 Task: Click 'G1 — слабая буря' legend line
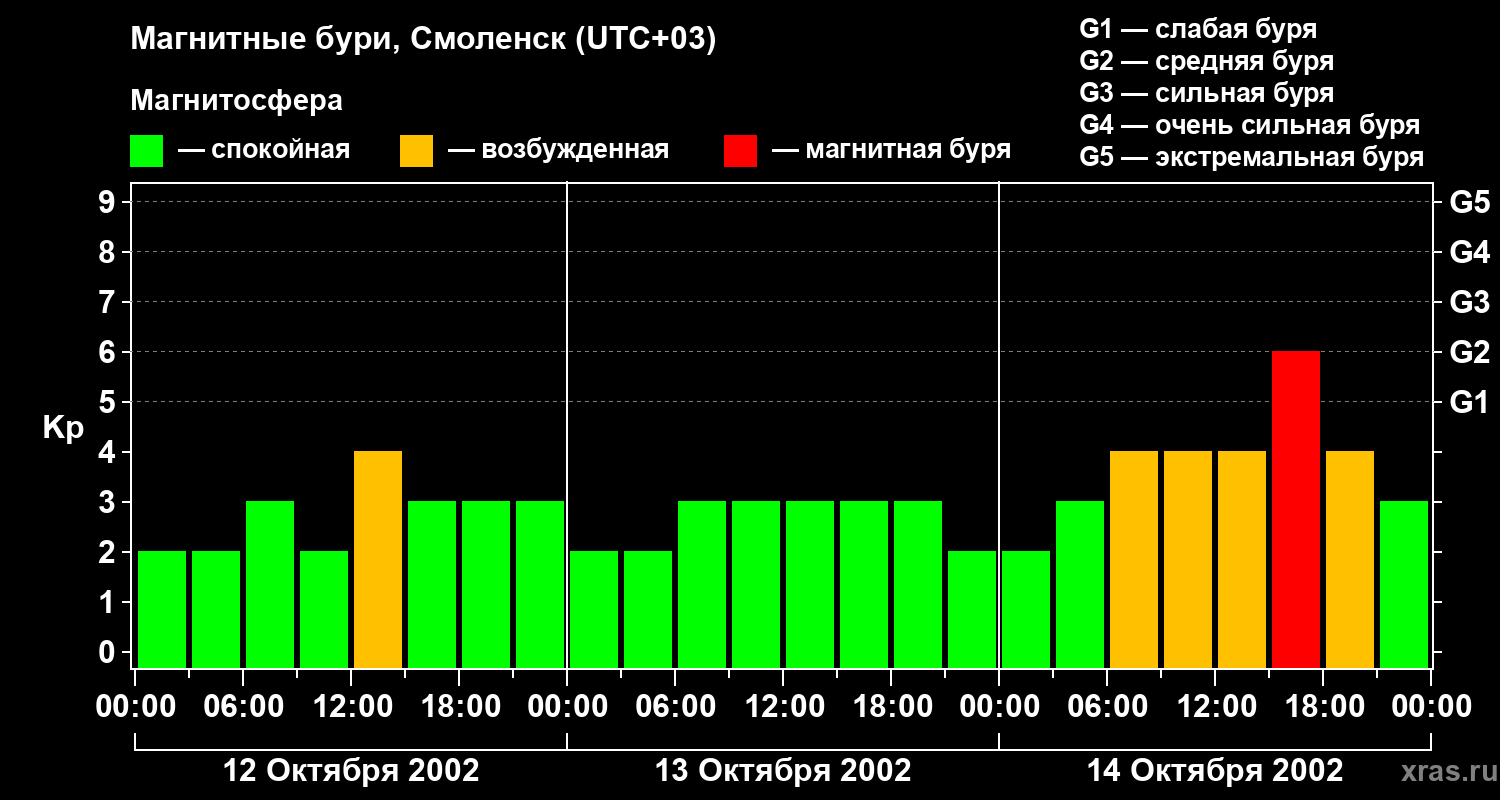point(1198,29)
